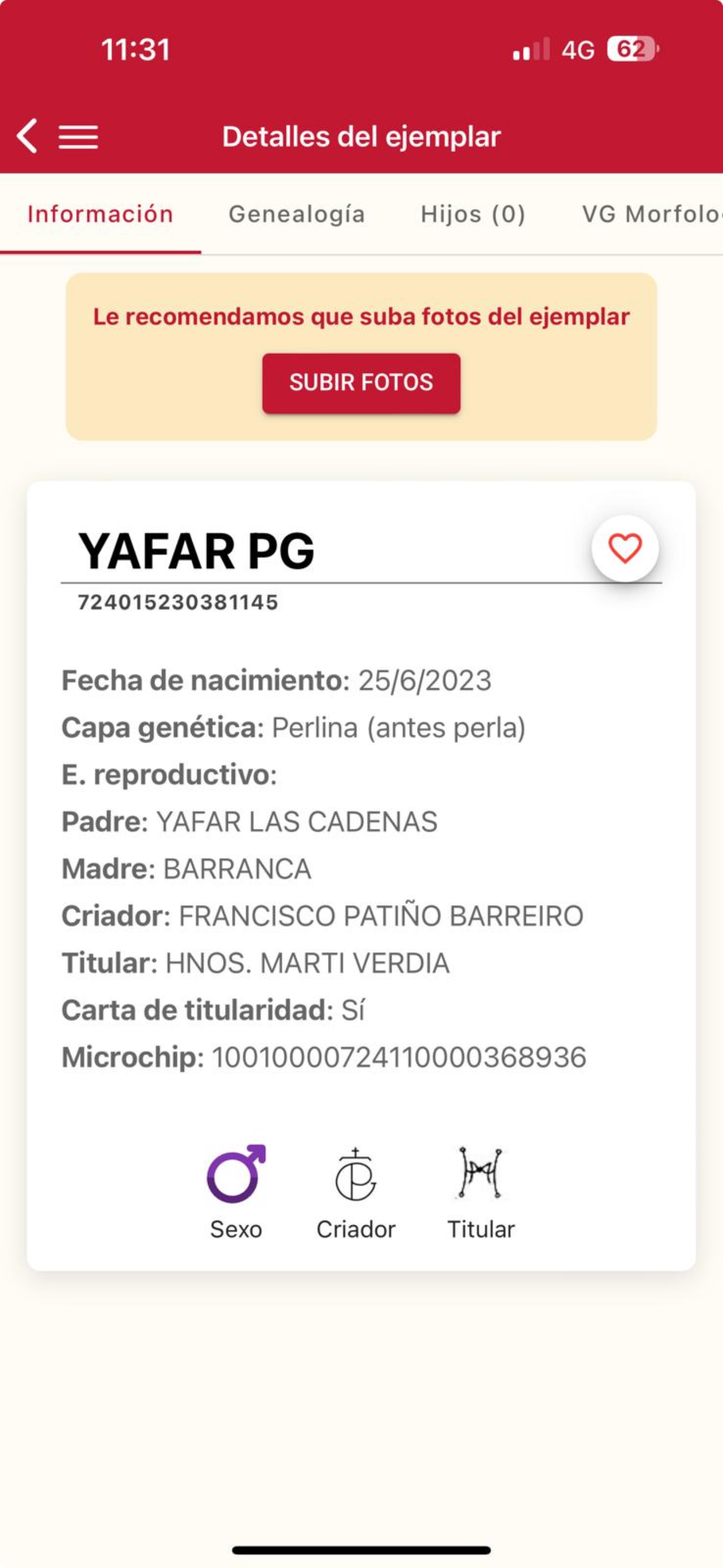Open the Hijos (0) tab
723x1568 pixels.
click(473, 214)
